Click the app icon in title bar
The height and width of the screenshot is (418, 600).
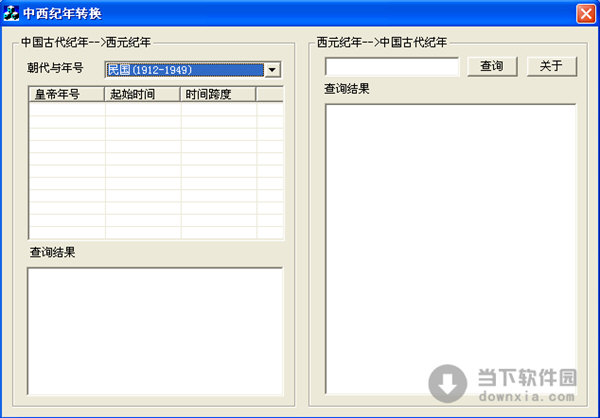(11, 14)
